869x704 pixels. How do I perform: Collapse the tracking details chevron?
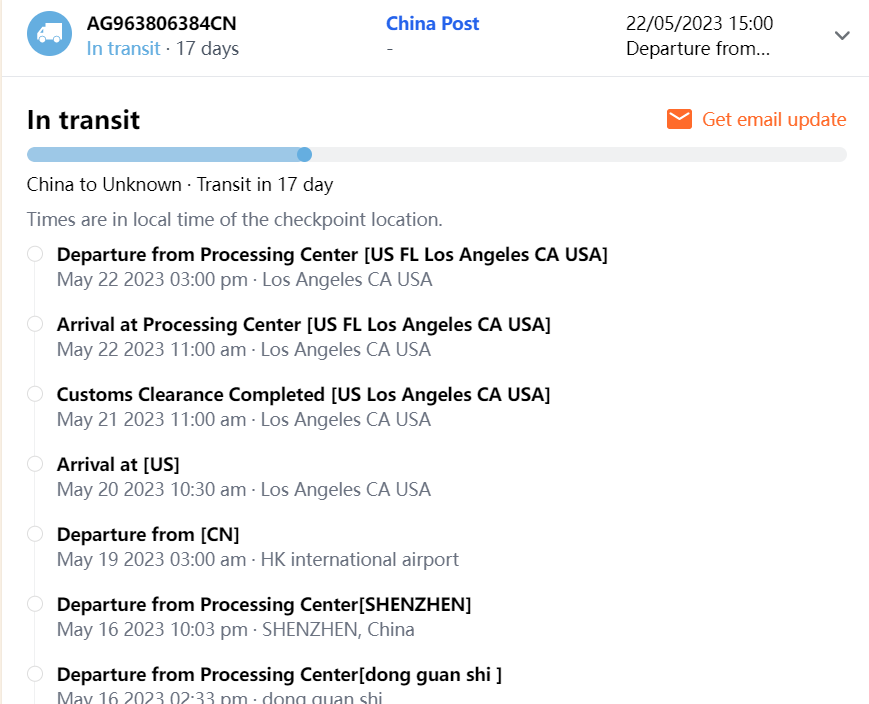(842, 36)
